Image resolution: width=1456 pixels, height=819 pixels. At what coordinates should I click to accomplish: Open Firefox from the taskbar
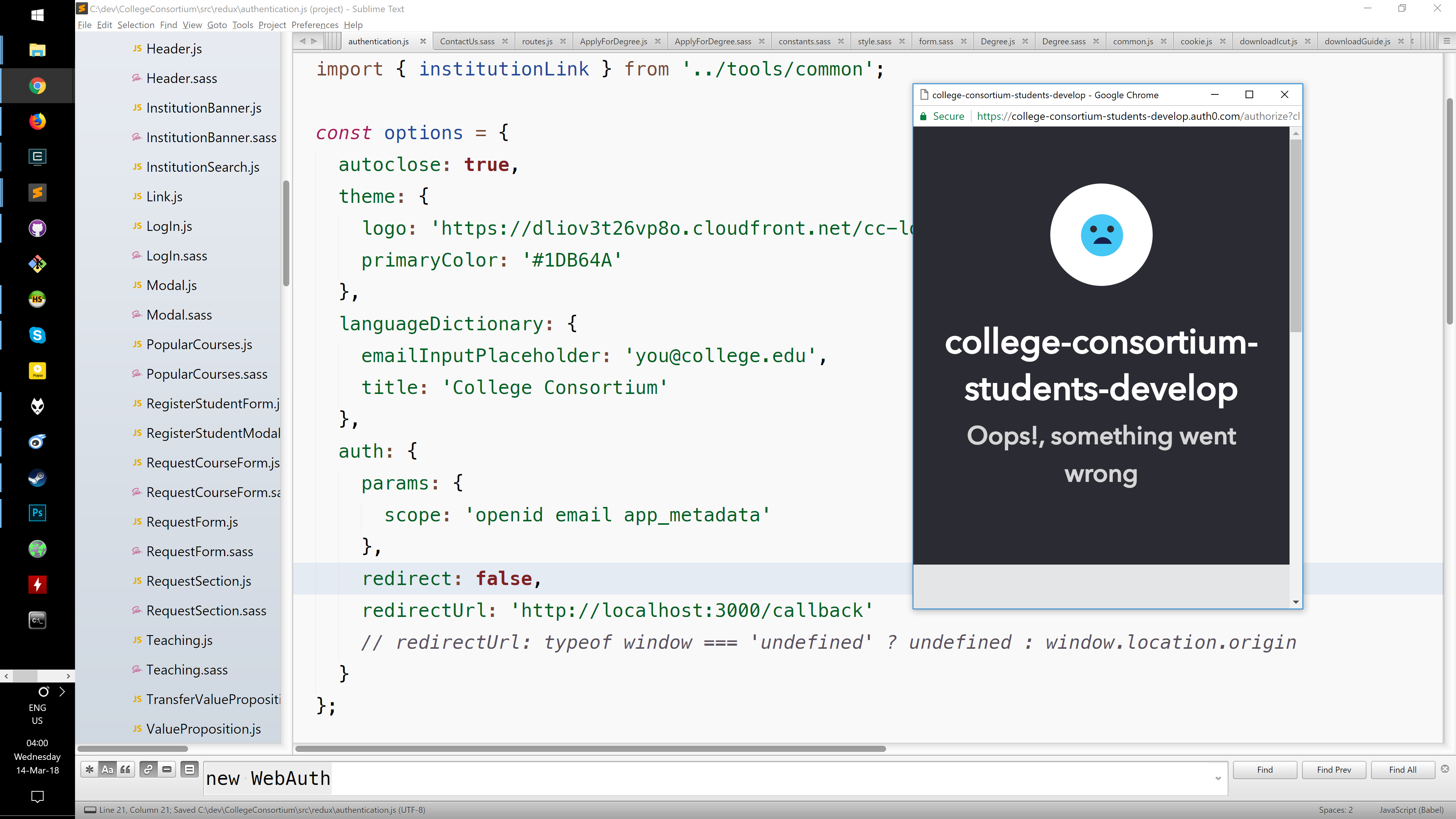(x=37, y=121)
